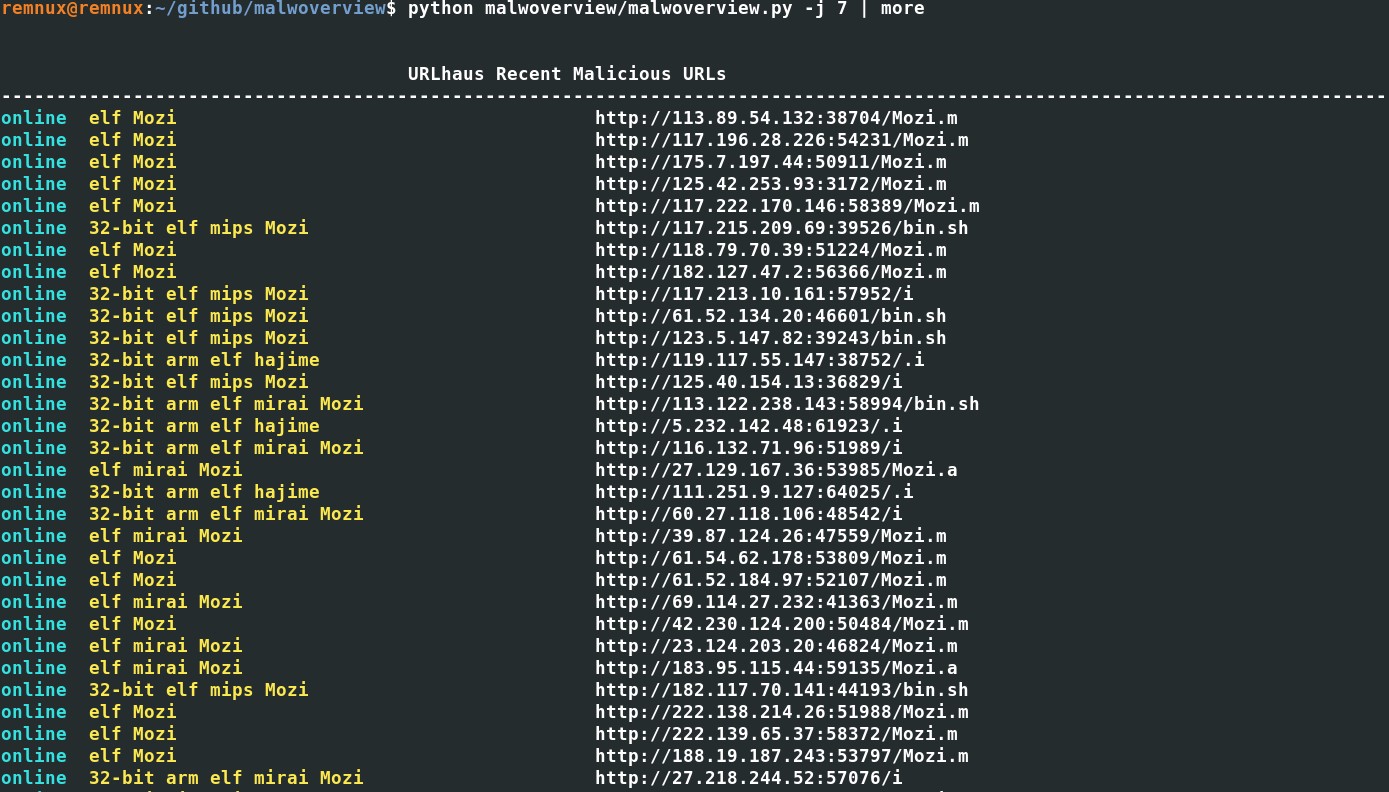Screen dimensions: 1389x792
Task: Click the URL http://222.138.214.26:51988/Mozi.m
Action: (x=782, y=712)
